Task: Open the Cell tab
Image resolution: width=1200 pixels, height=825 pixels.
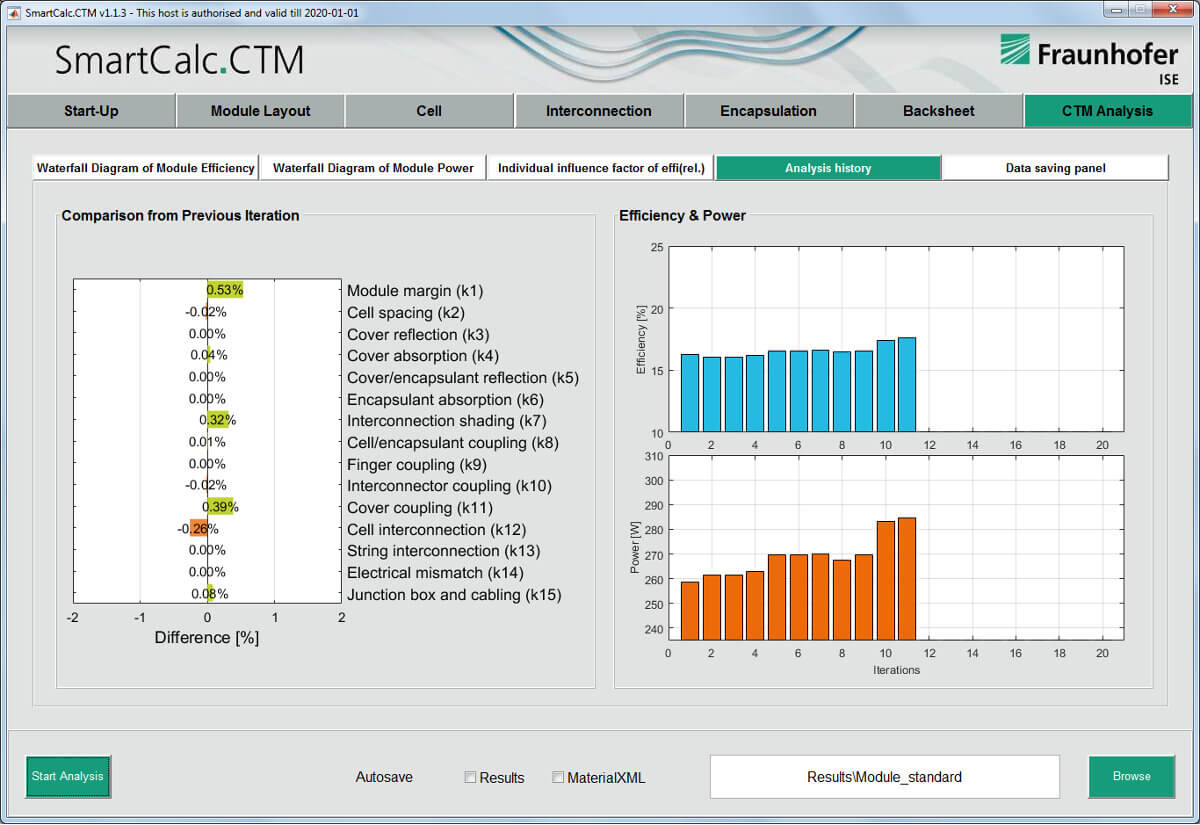Action: [429, 111]
